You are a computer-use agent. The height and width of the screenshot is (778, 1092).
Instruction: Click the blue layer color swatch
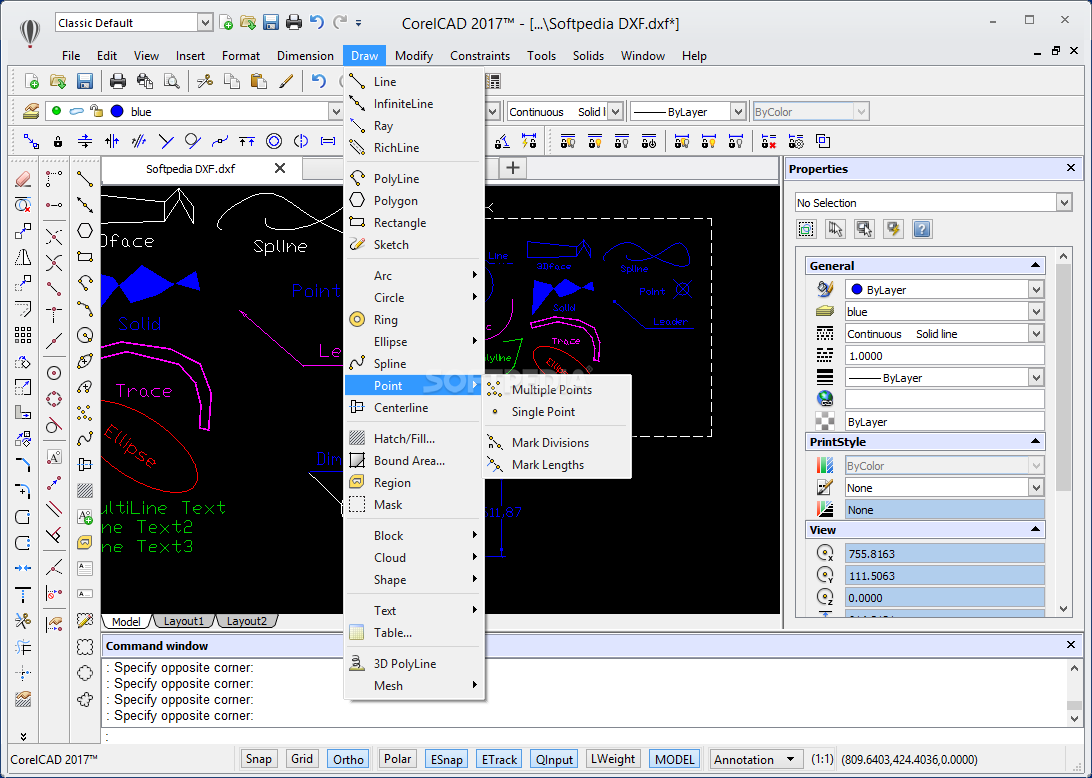point(117,111)
